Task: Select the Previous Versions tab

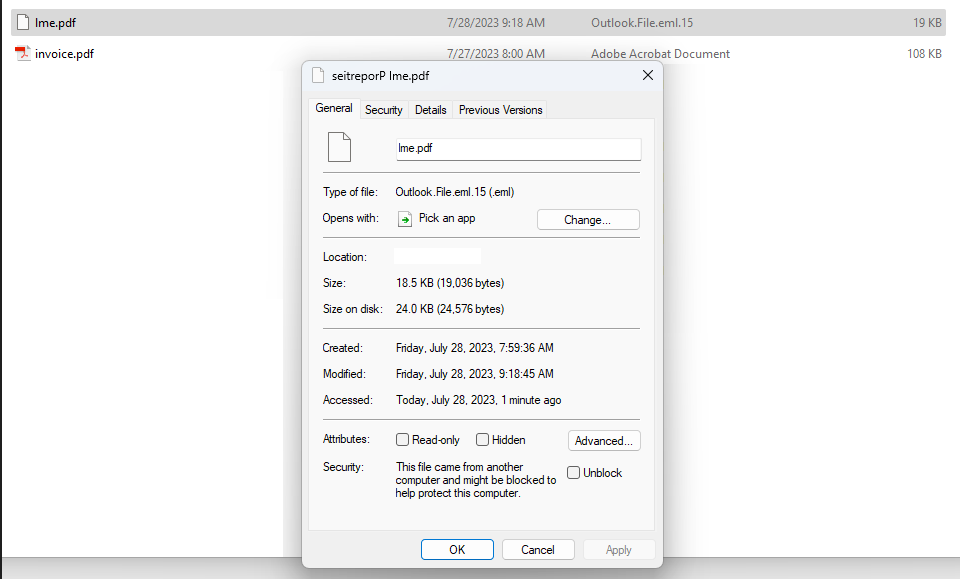Action: [x=500, y=110]
